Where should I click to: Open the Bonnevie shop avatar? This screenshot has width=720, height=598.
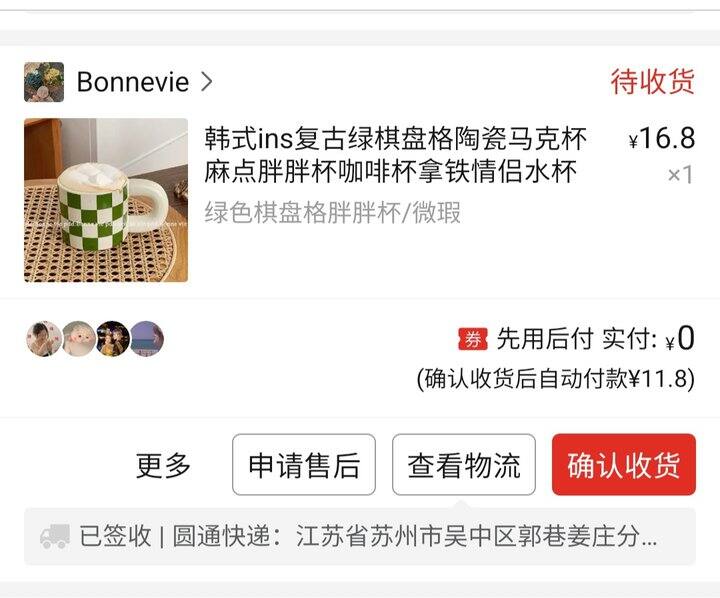pyautogui.click(x=44, y=82)
